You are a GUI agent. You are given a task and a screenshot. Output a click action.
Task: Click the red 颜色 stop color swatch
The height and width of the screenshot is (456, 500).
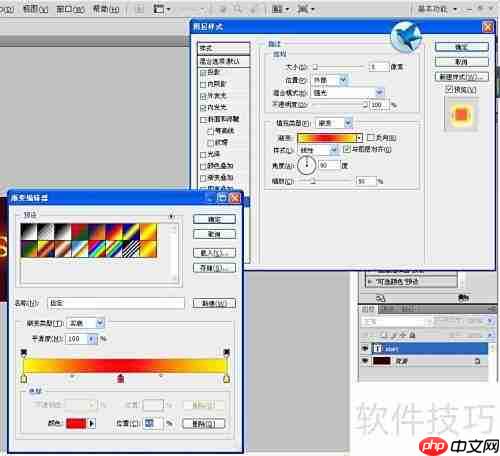tap(76, 423)
